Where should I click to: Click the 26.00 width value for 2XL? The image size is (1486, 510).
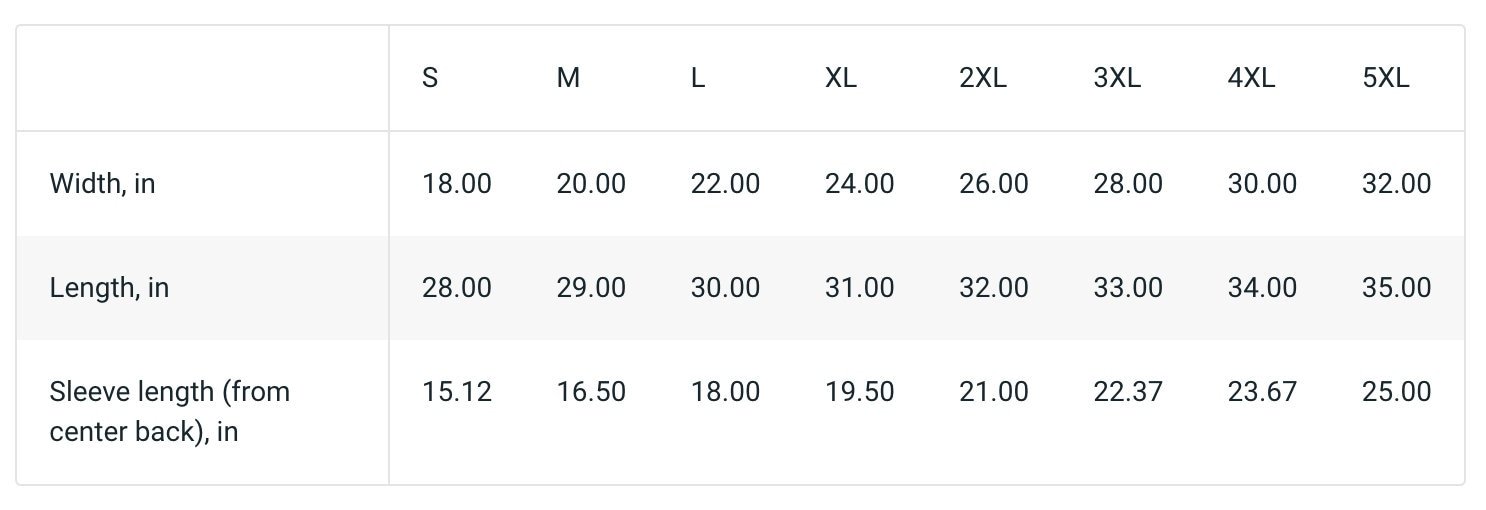click(x=994, y=184)
